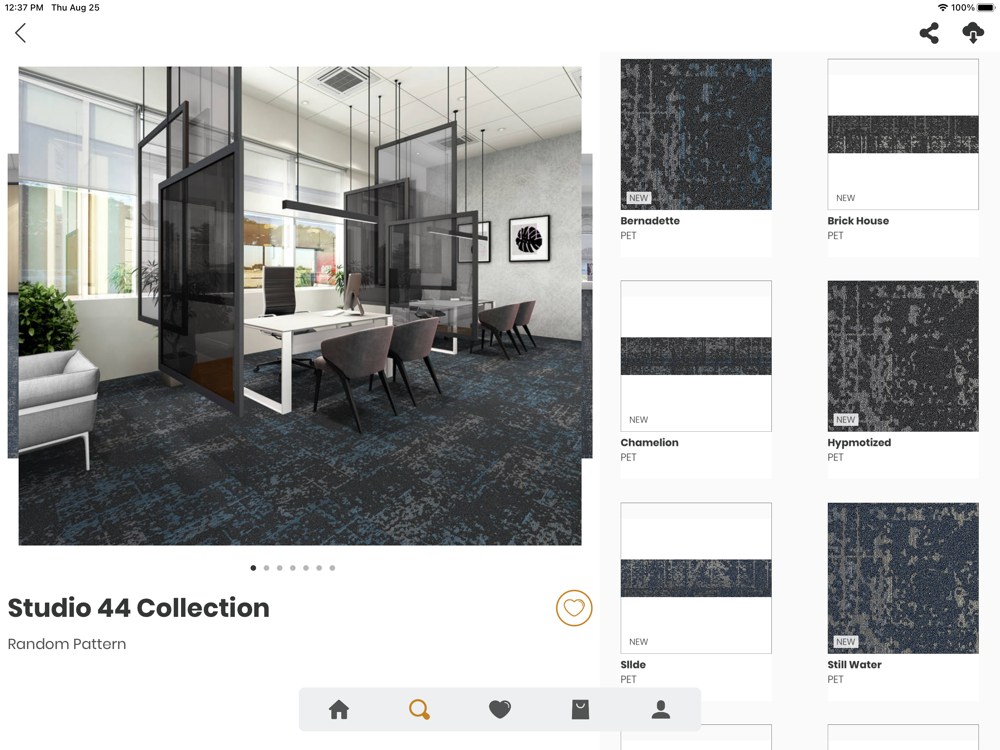Jump to the first carousel dot
The width and height of the screenshot is (1000, 750).
click(253, 568)
